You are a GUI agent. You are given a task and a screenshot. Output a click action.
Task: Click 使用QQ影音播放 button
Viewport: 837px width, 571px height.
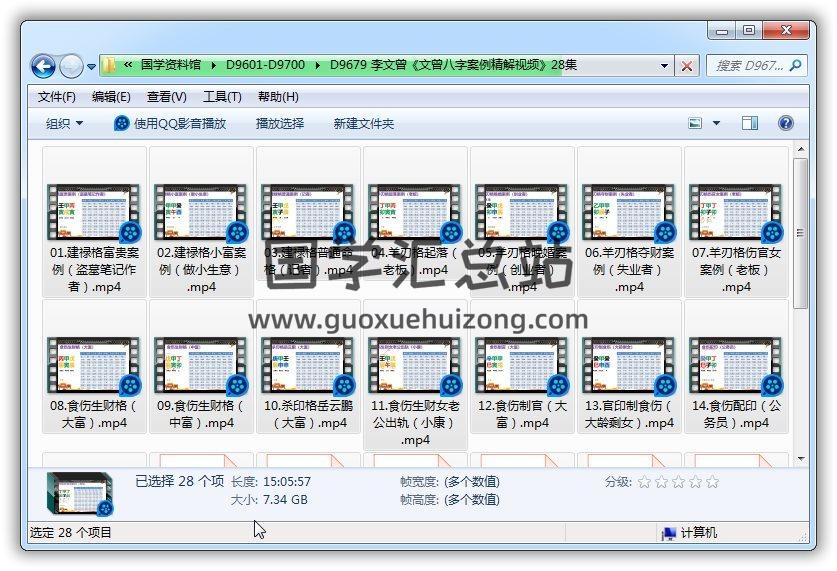(170, 124)
